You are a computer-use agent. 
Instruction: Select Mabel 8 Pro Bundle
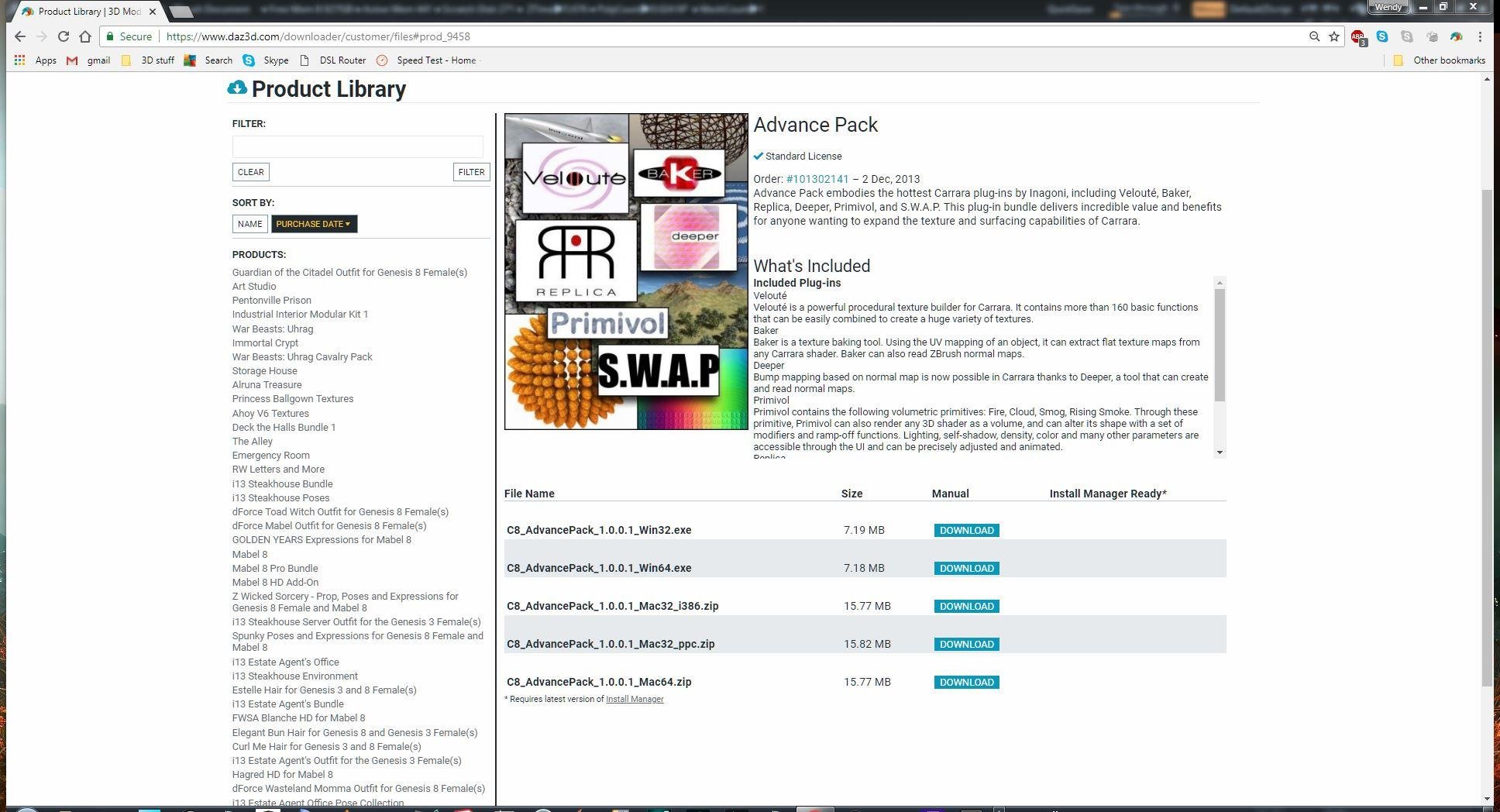pos(275,569)
